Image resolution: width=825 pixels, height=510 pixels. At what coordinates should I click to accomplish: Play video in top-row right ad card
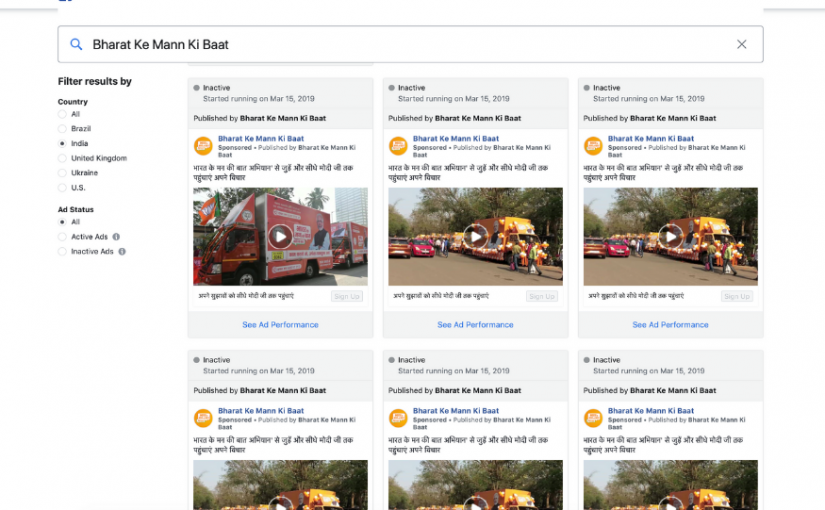pyautogui.click(x=670, y=237)
